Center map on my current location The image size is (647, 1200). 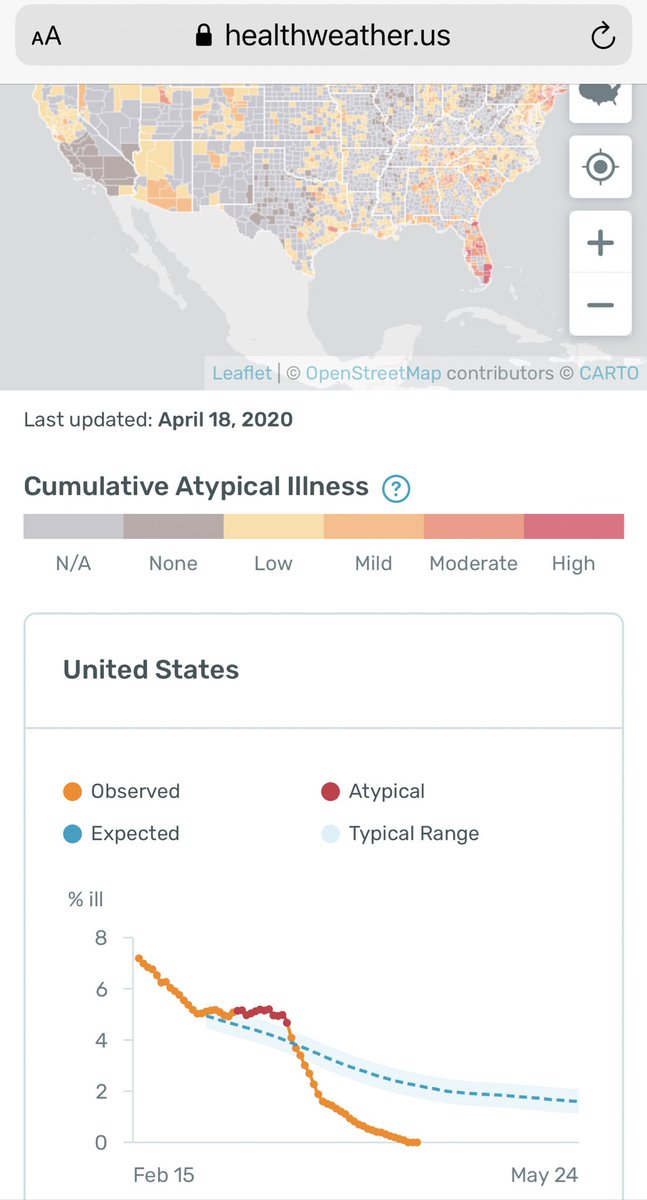pos(600,167)
